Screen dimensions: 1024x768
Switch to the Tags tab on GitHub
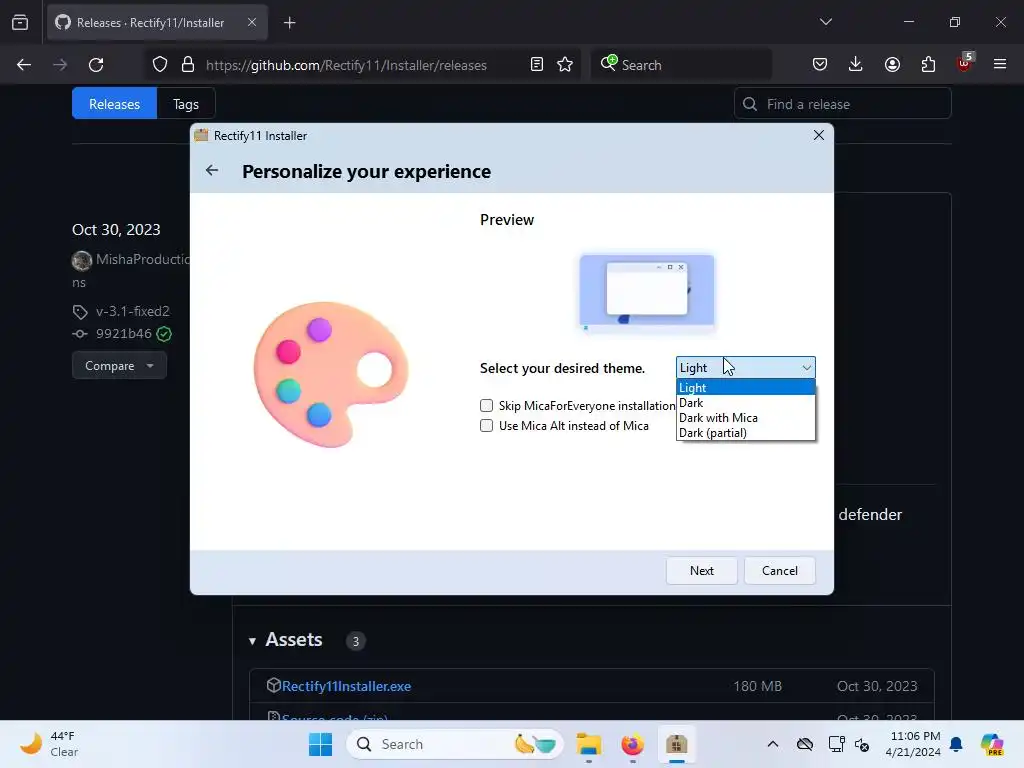[185, 104]
